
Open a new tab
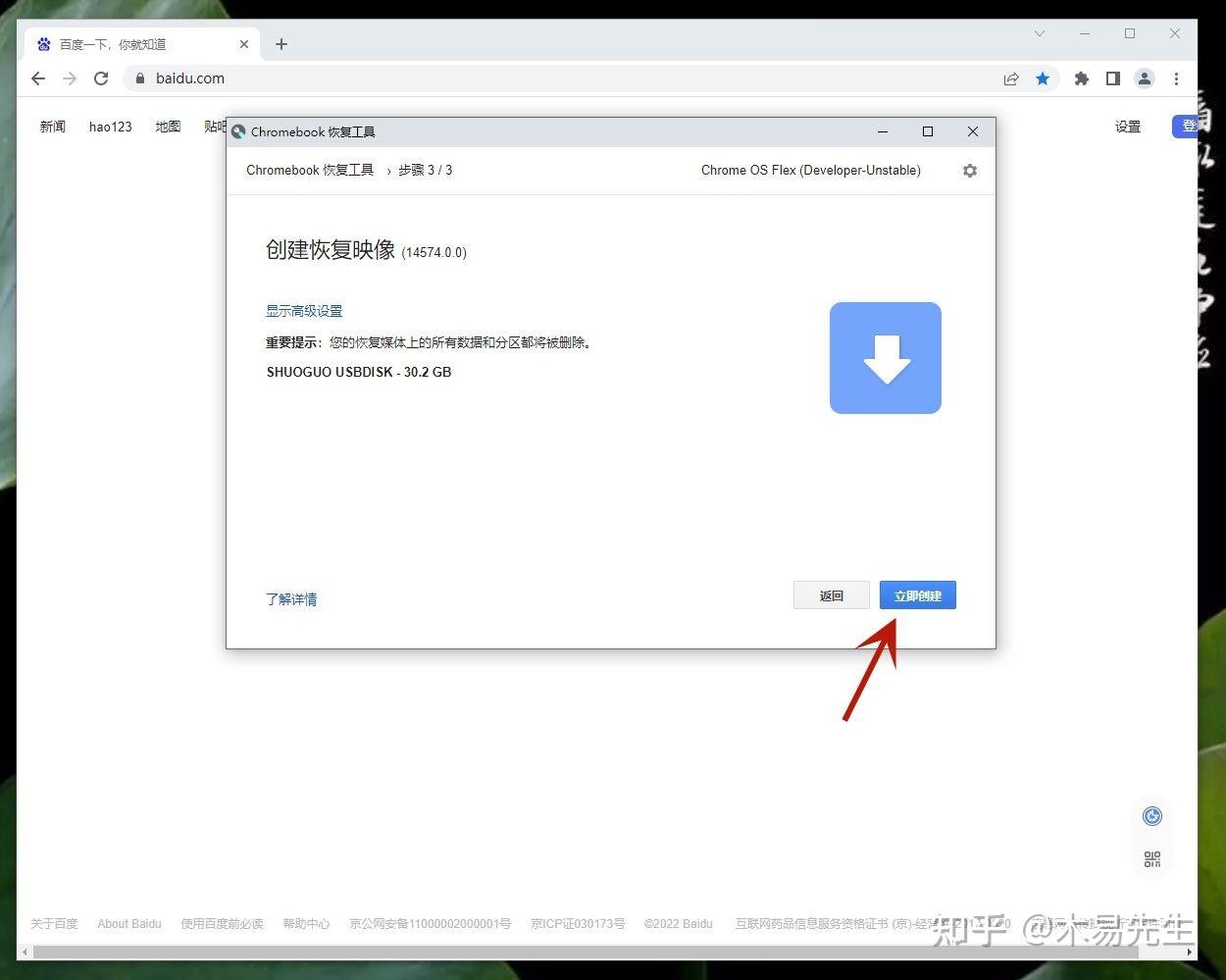pyautogui.click(x=281, y=44)
